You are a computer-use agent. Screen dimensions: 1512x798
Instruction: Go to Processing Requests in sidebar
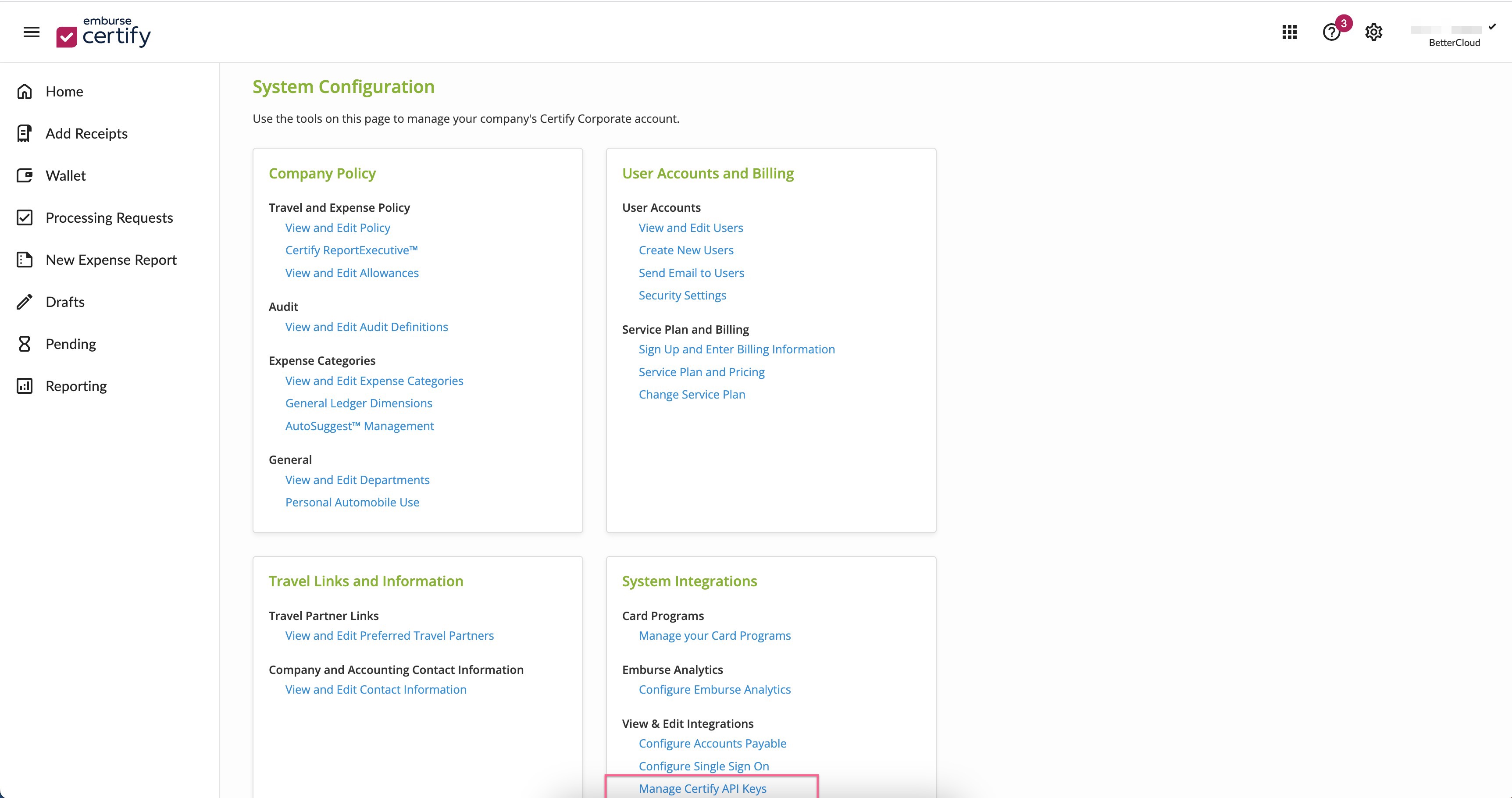pos(109,217)
